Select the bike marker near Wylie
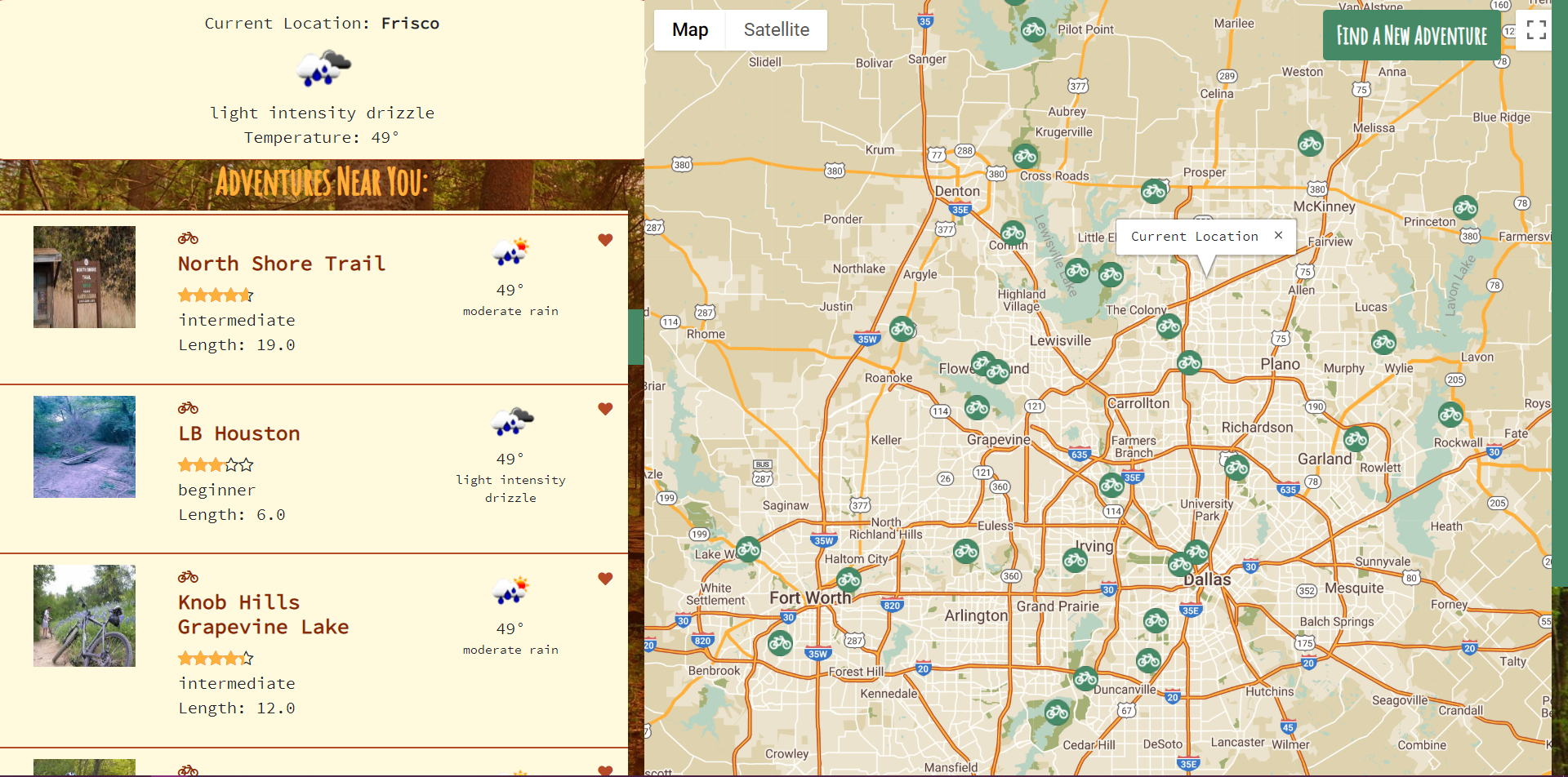This screenshot has height=777, width=1568. click(x=1383, y=342)
